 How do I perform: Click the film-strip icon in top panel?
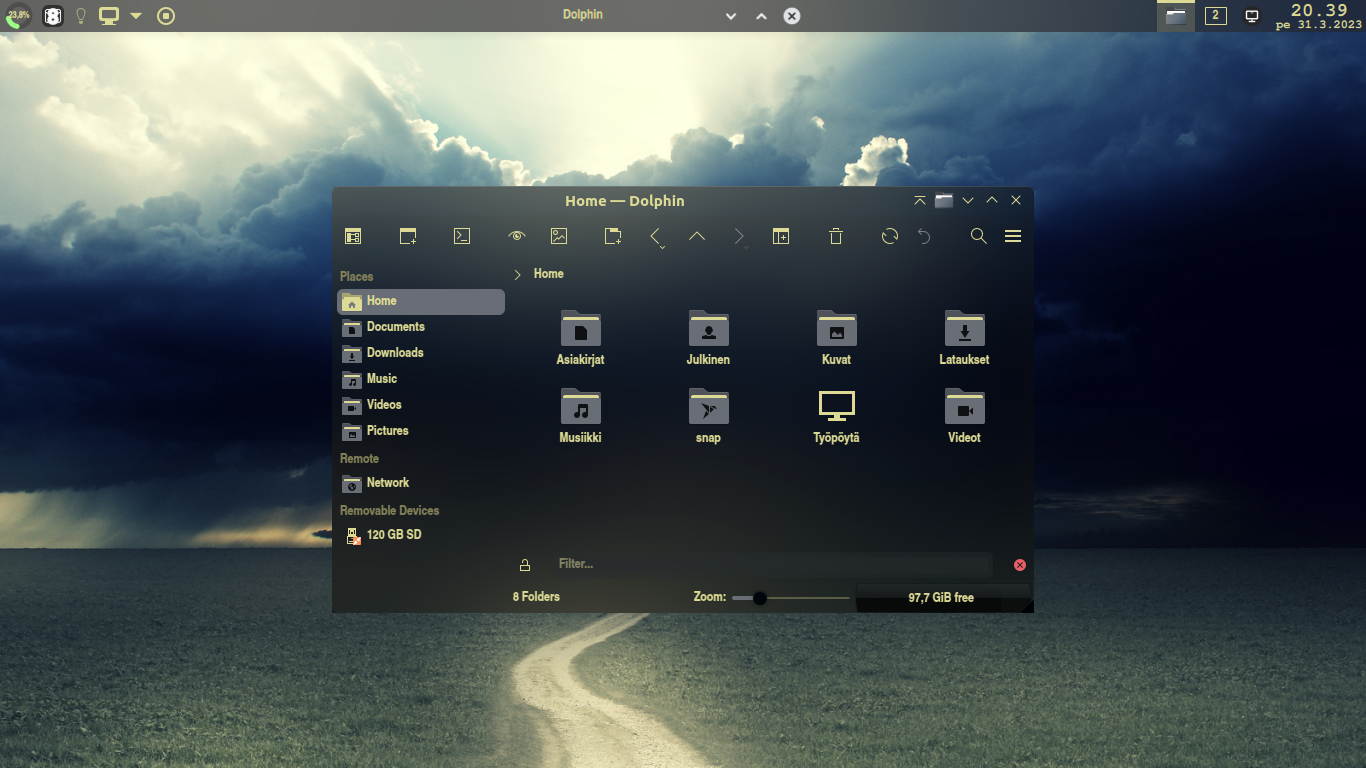[x=53, y=16]
